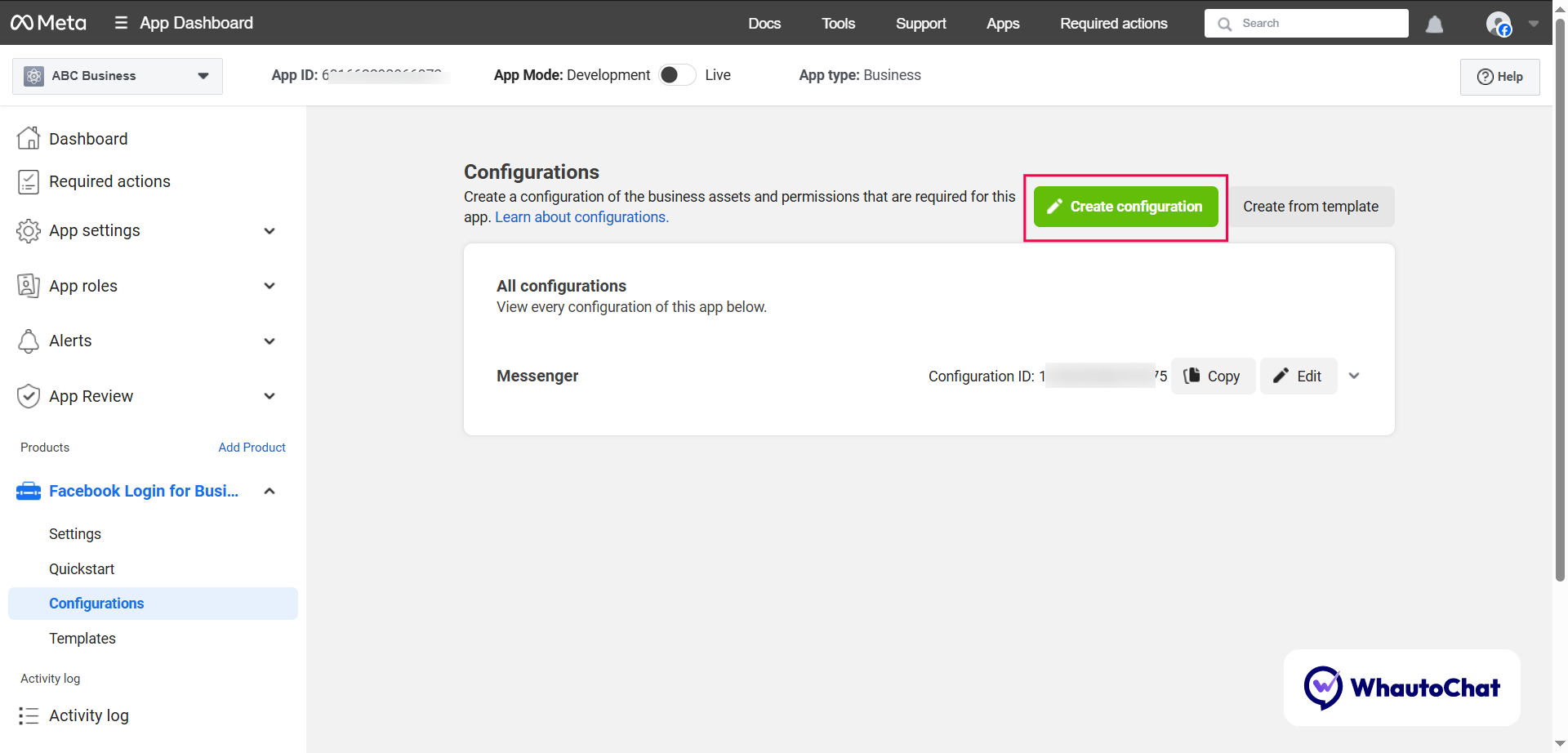Open the Tools menu

(838, 24)
